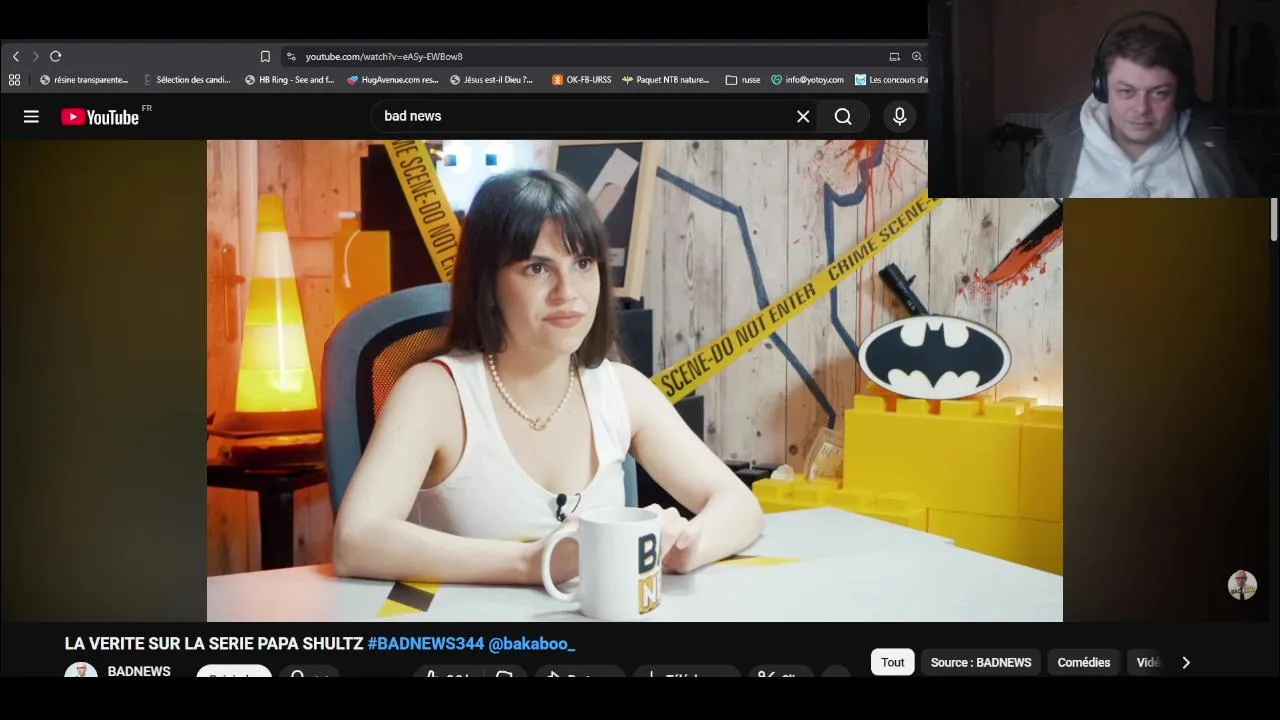Click the zoom magnifier icon in the address bar

point(916,56)
